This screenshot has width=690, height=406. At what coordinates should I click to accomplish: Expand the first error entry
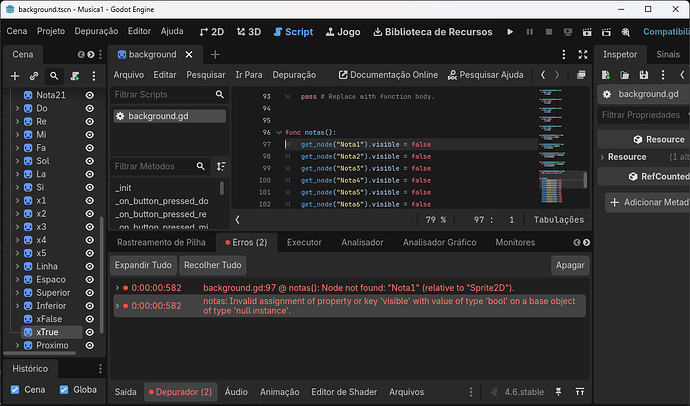117,288
